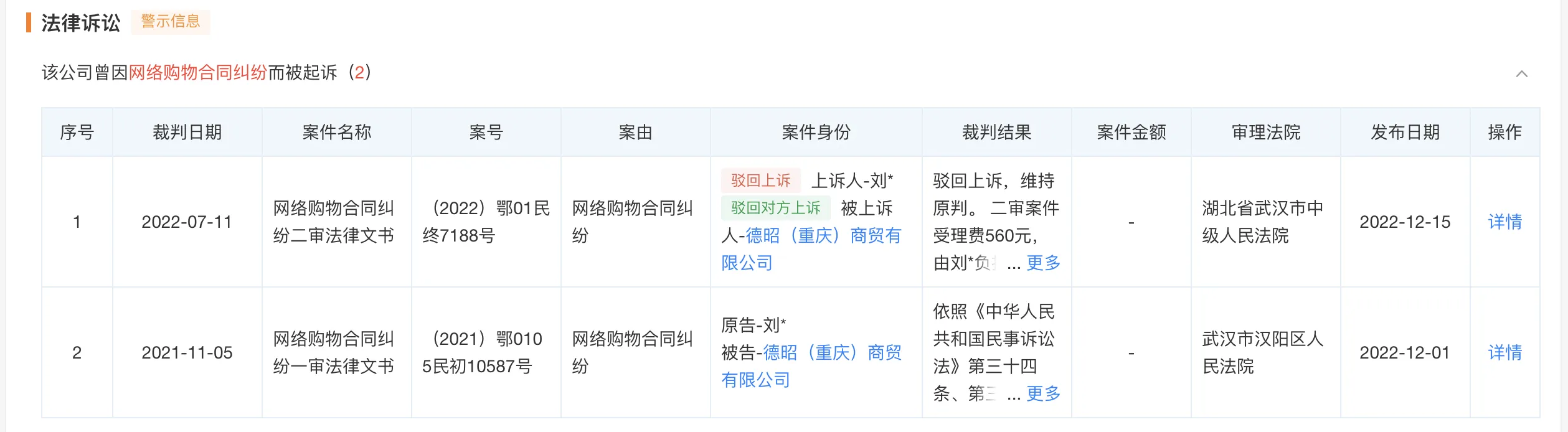Viewport: 1568px width, 432px height.
Task: Click the 驳回上诉 red tag
Action: pos(760,181)
